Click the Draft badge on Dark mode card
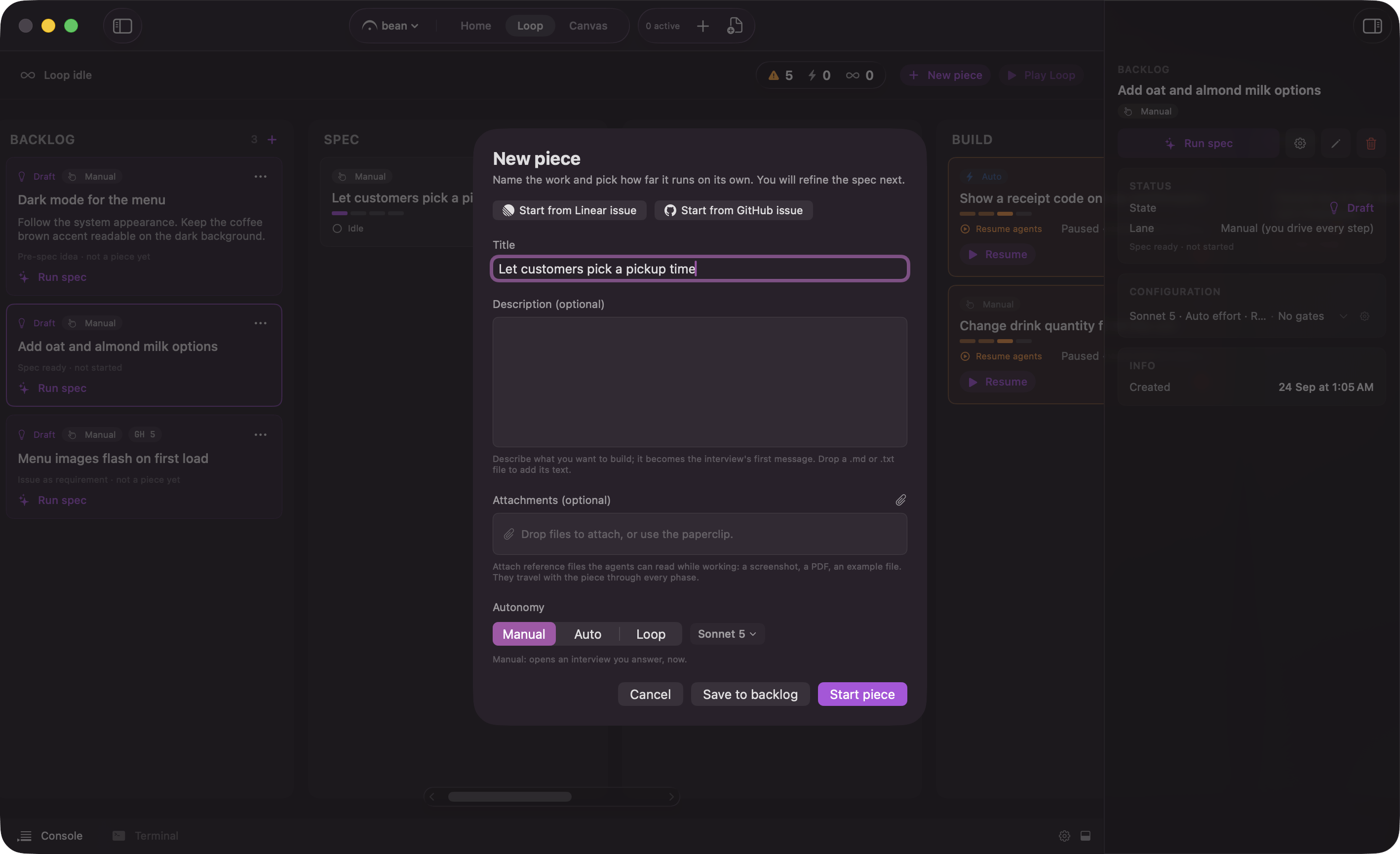The height and width of the screenshot is (854, 1400). [37, 177]
